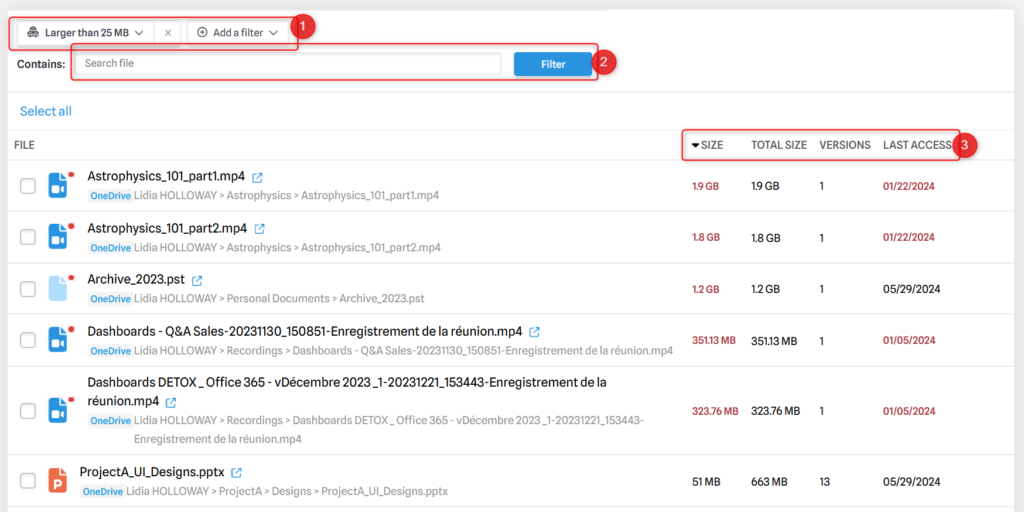The image size is (1024, 512).
Task: Select the ProjectA_UI_Designs.pptx checkbox
Action: point(28,481)
